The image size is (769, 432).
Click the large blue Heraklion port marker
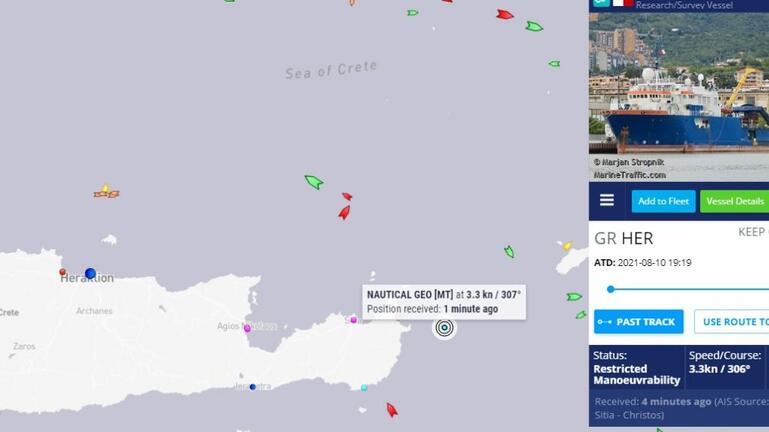click(90, 273)
